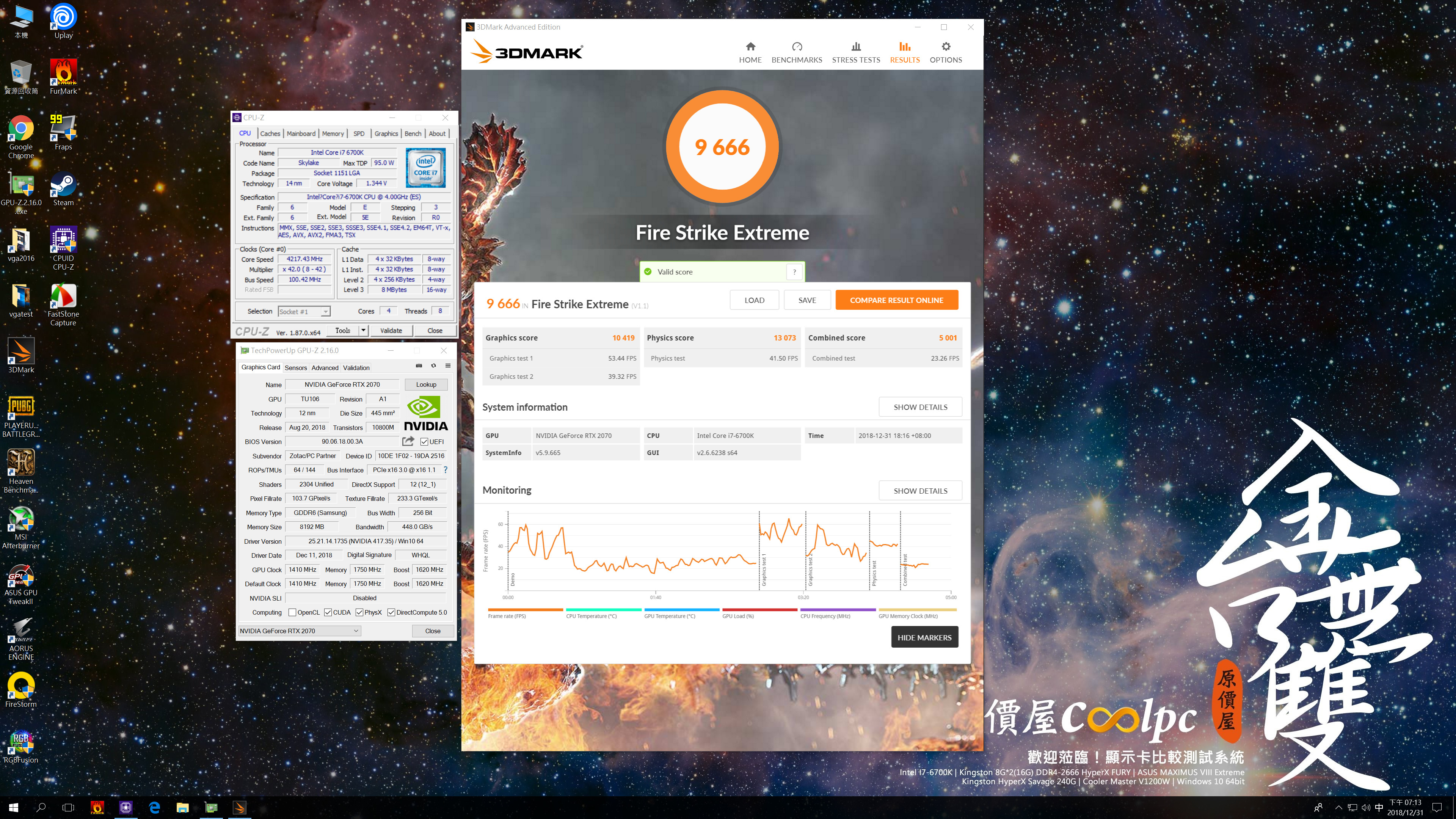This screenshot has height=819, width=1456.
Task: Open the 3DMark STRESS TESTS section
Action: coord(856,53)
